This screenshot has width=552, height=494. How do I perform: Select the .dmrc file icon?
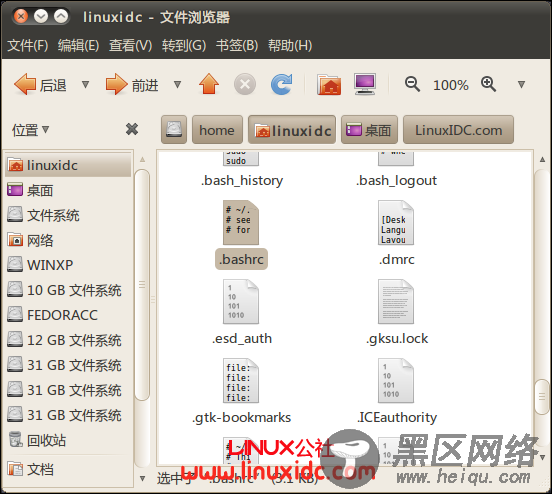coord(396,223)
